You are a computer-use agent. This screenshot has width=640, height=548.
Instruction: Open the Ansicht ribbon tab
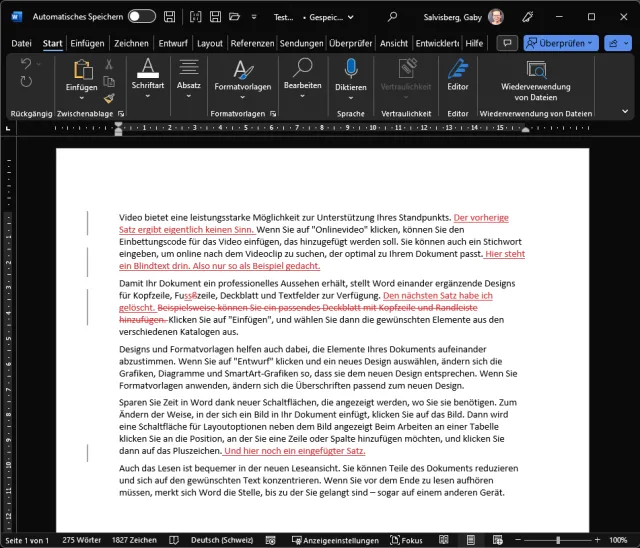[x=394, y=44]
